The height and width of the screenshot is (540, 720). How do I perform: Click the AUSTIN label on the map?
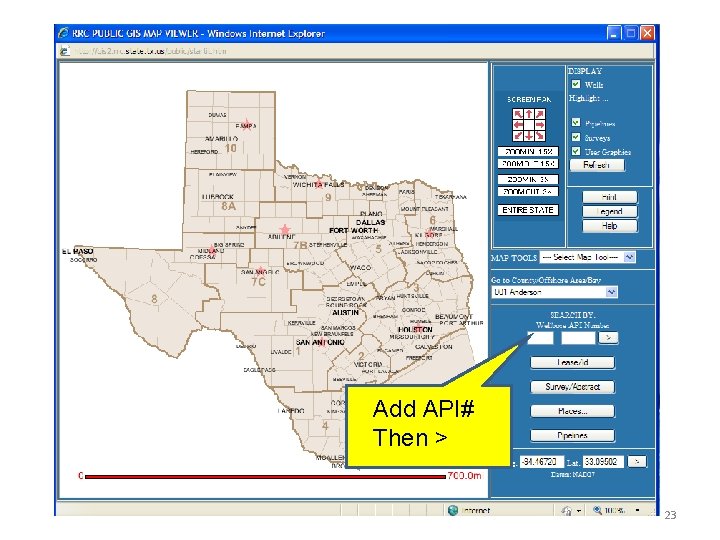click(x=345, y=313)
